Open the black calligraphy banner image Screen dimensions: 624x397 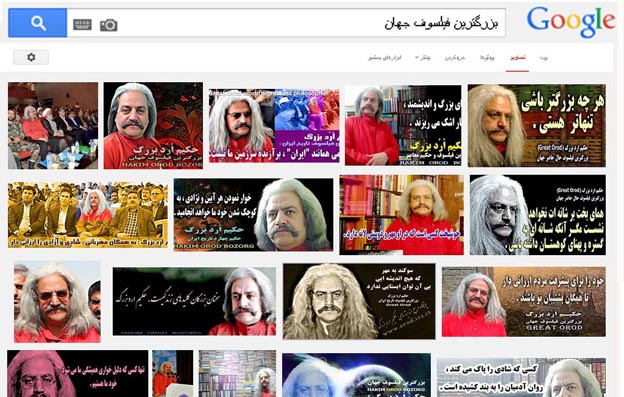pyautogui.click(x=194, y=302)
